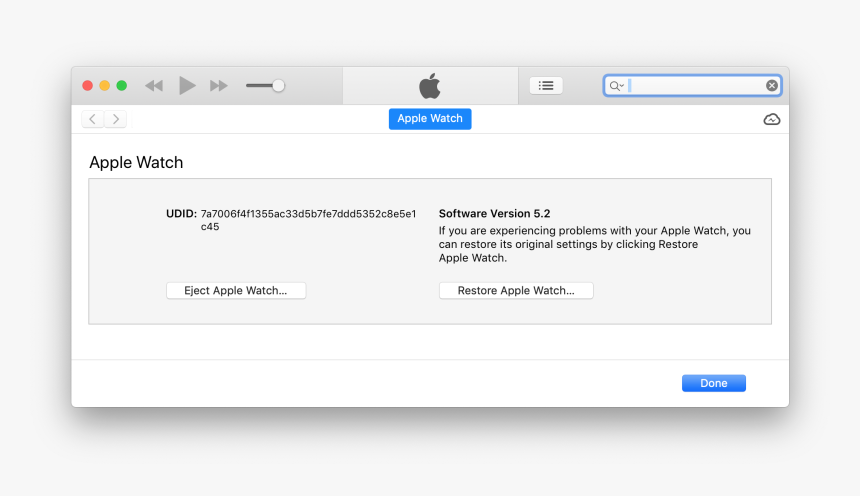The width and height of the screenshot is (860, 496).
Task: Click the fast-forward playback button
Action: (x=218, y=86)
